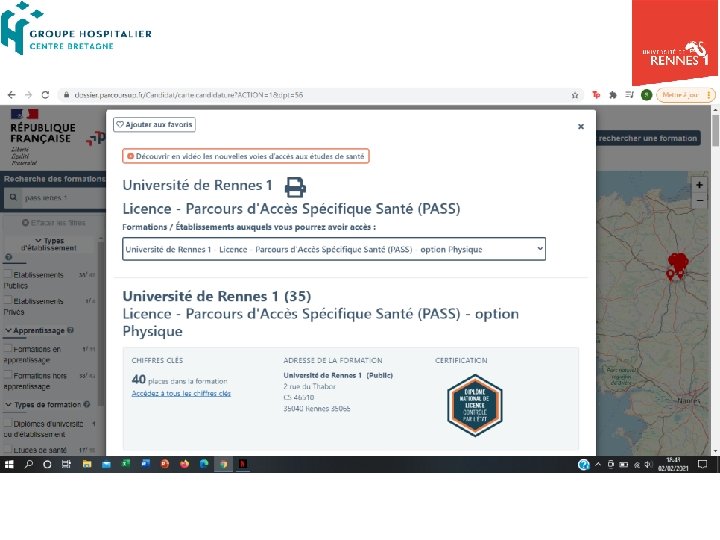Open help beside Types de formation

[87, 404]
